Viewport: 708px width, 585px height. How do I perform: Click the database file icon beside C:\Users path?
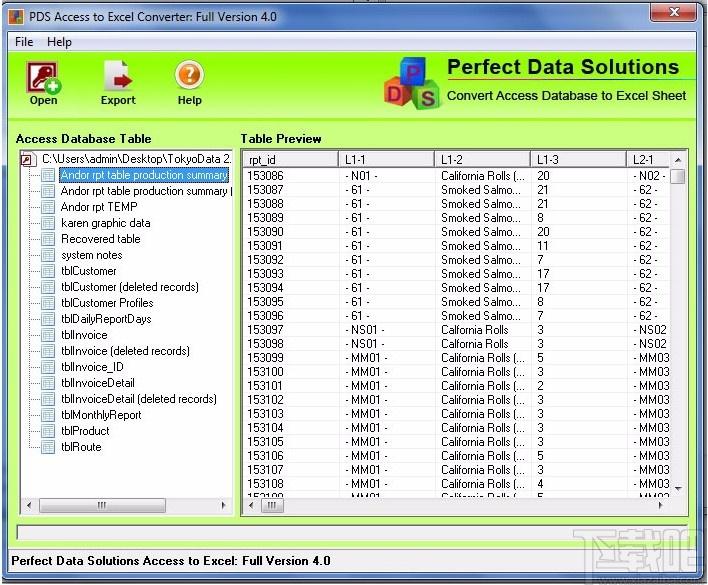coord(28,159)
